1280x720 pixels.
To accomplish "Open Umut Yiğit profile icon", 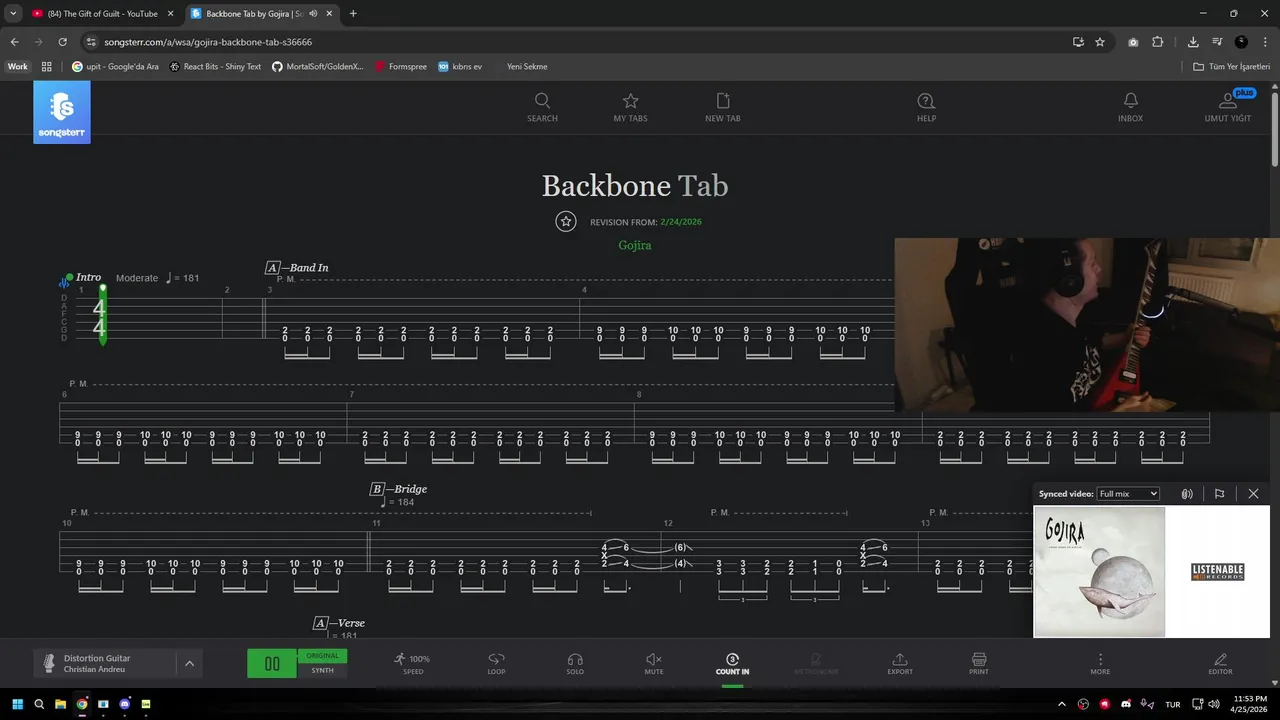I will 1228,101.
